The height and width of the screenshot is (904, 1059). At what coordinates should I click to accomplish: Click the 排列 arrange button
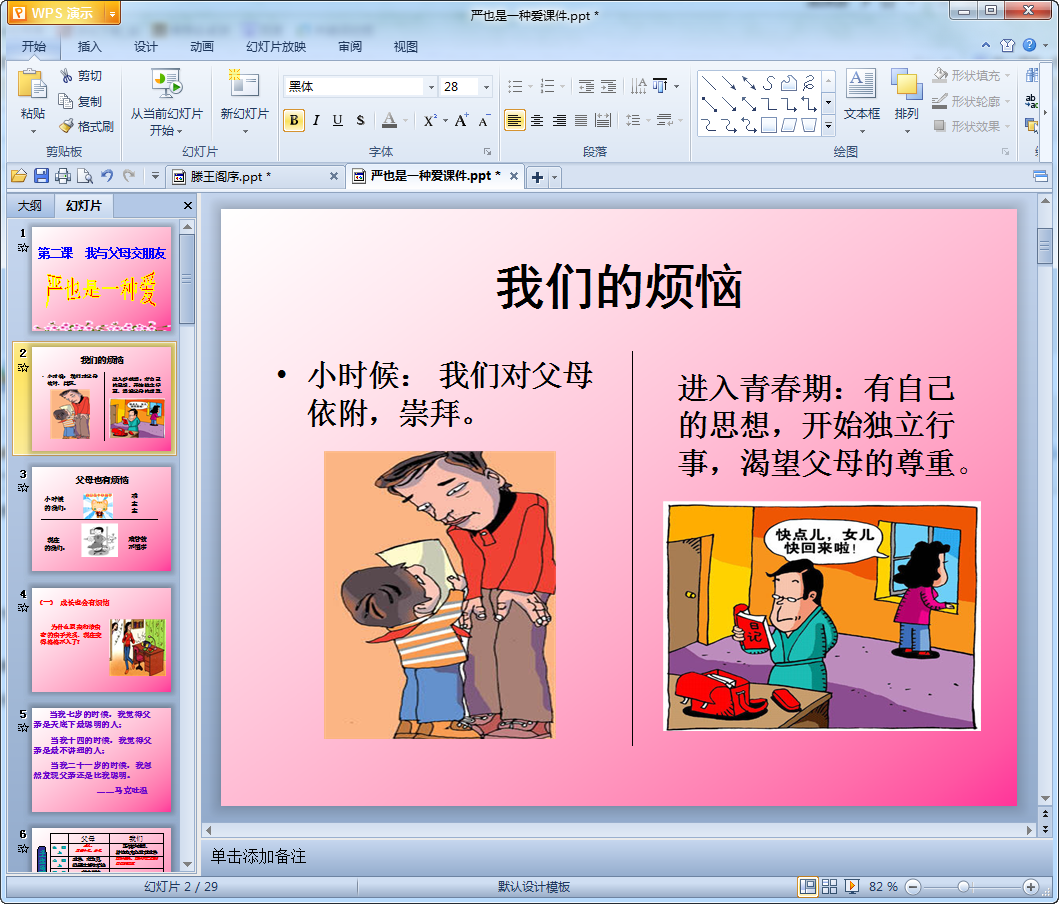point(906,99)
